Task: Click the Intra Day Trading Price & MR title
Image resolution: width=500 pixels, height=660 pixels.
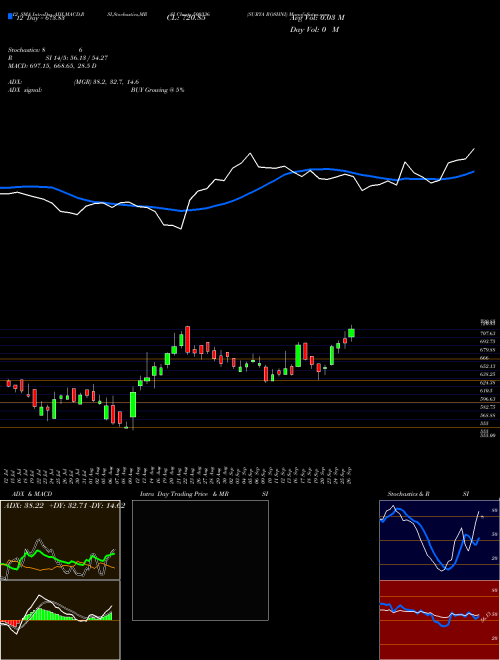Action: 184,494
